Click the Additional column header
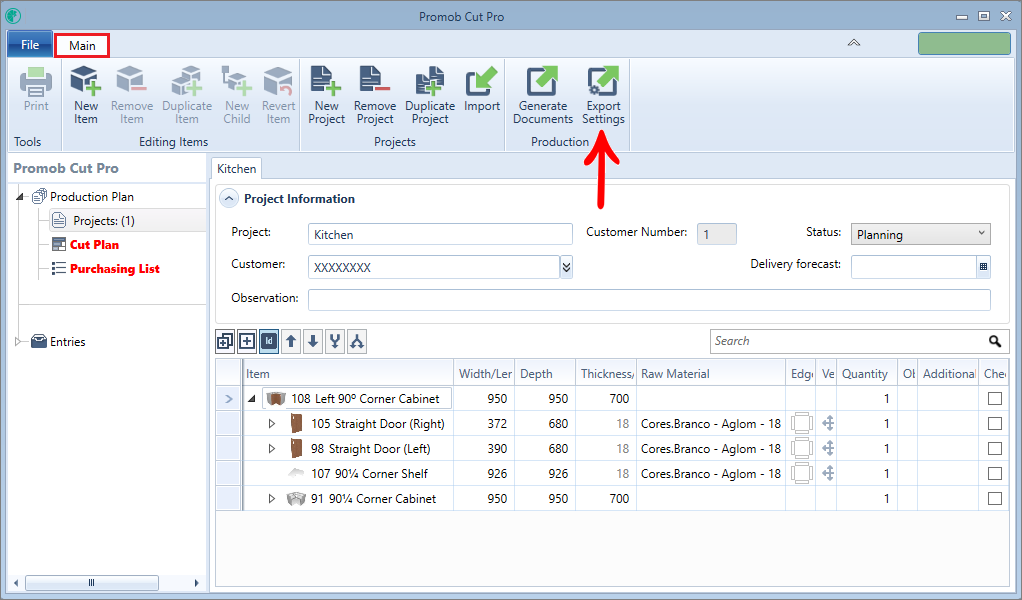Viewport: 1022px width, 600px height. click(948, 373)
